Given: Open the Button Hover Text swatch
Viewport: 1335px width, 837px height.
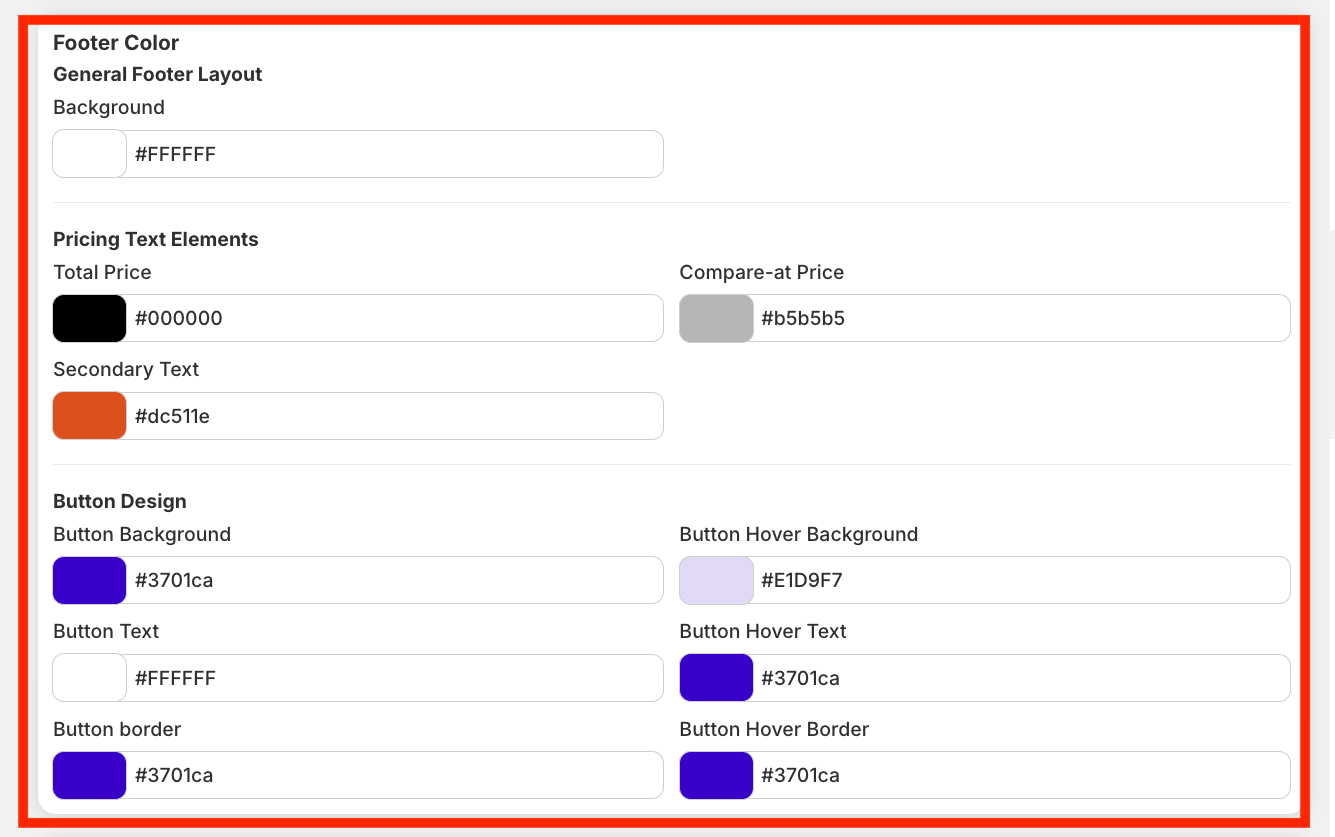Looking at the screenshot, I should (x=716, y=678).
